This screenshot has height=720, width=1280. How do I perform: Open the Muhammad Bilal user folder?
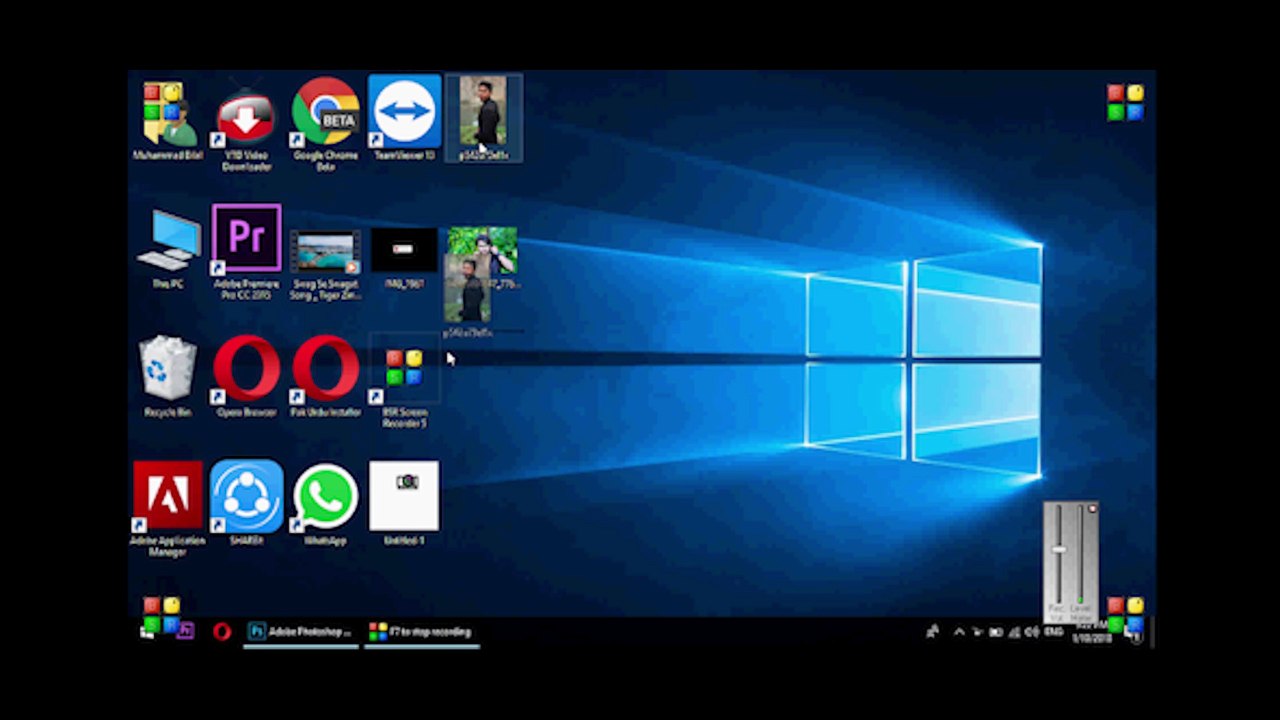click(x=167, y=120)
